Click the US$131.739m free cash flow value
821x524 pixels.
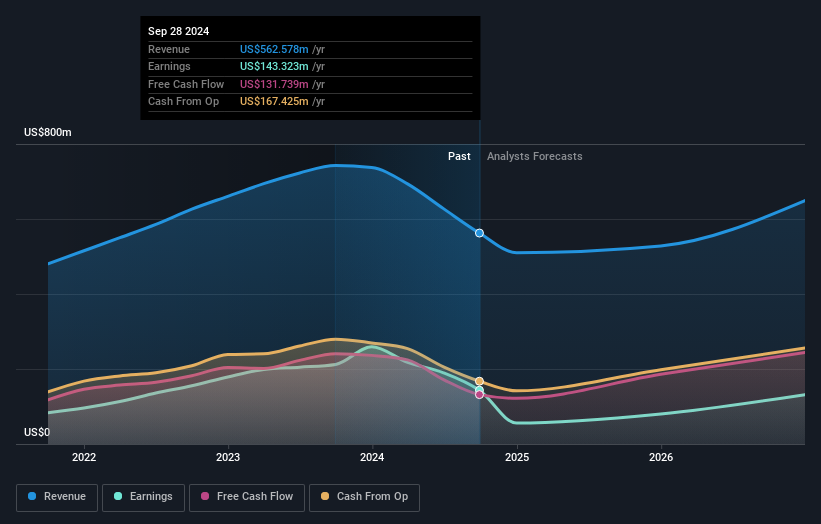274,84
